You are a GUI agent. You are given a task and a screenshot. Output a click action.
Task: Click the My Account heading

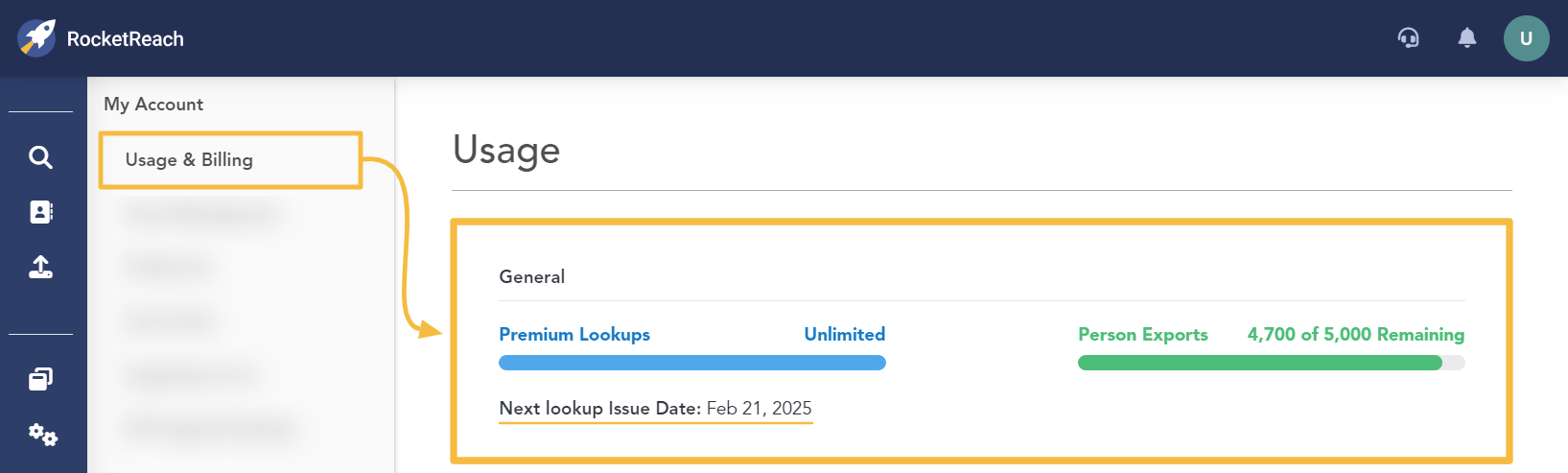pyautogui.click(x=153, y=104)
